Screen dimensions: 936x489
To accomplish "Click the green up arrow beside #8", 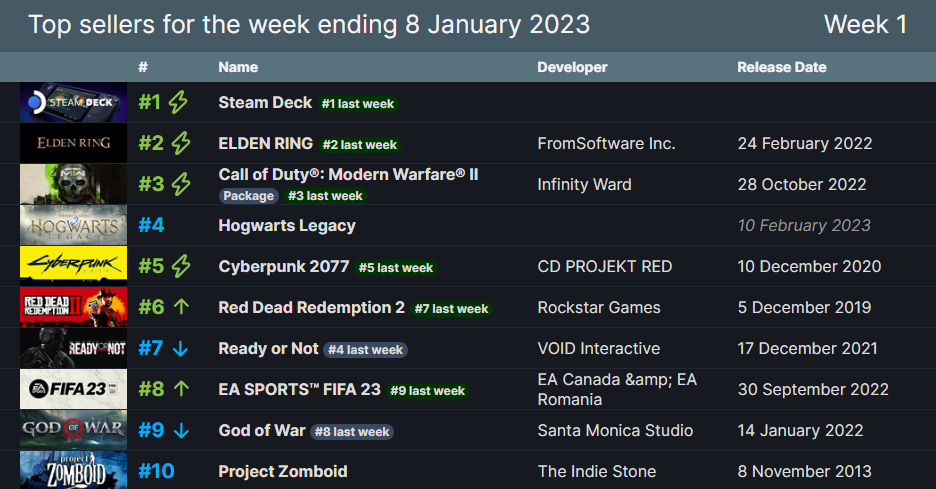I will click(x=181, y=390).
